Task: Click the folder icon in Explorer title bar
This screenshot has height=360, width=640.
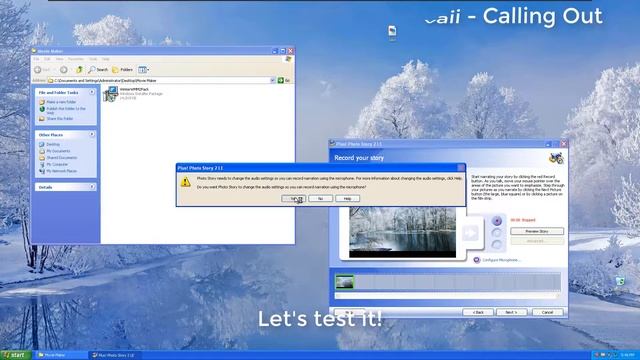Action: (x=34, y=51)
